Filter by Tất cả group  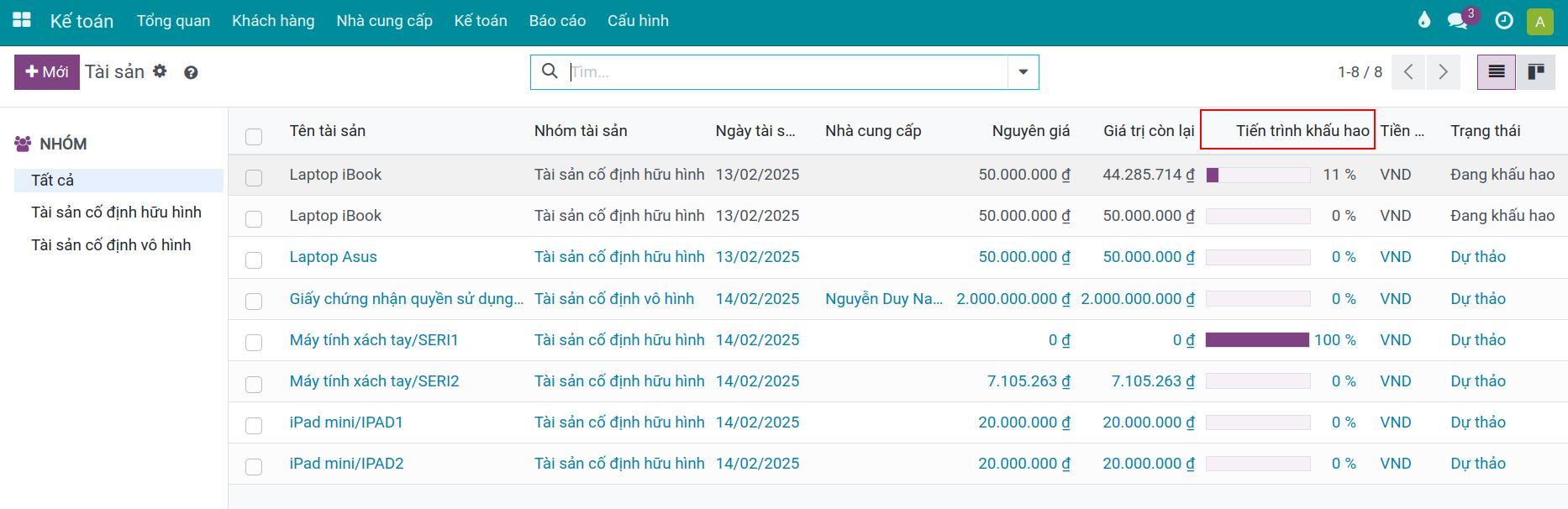pyautogui.click(x=118, y=181)
